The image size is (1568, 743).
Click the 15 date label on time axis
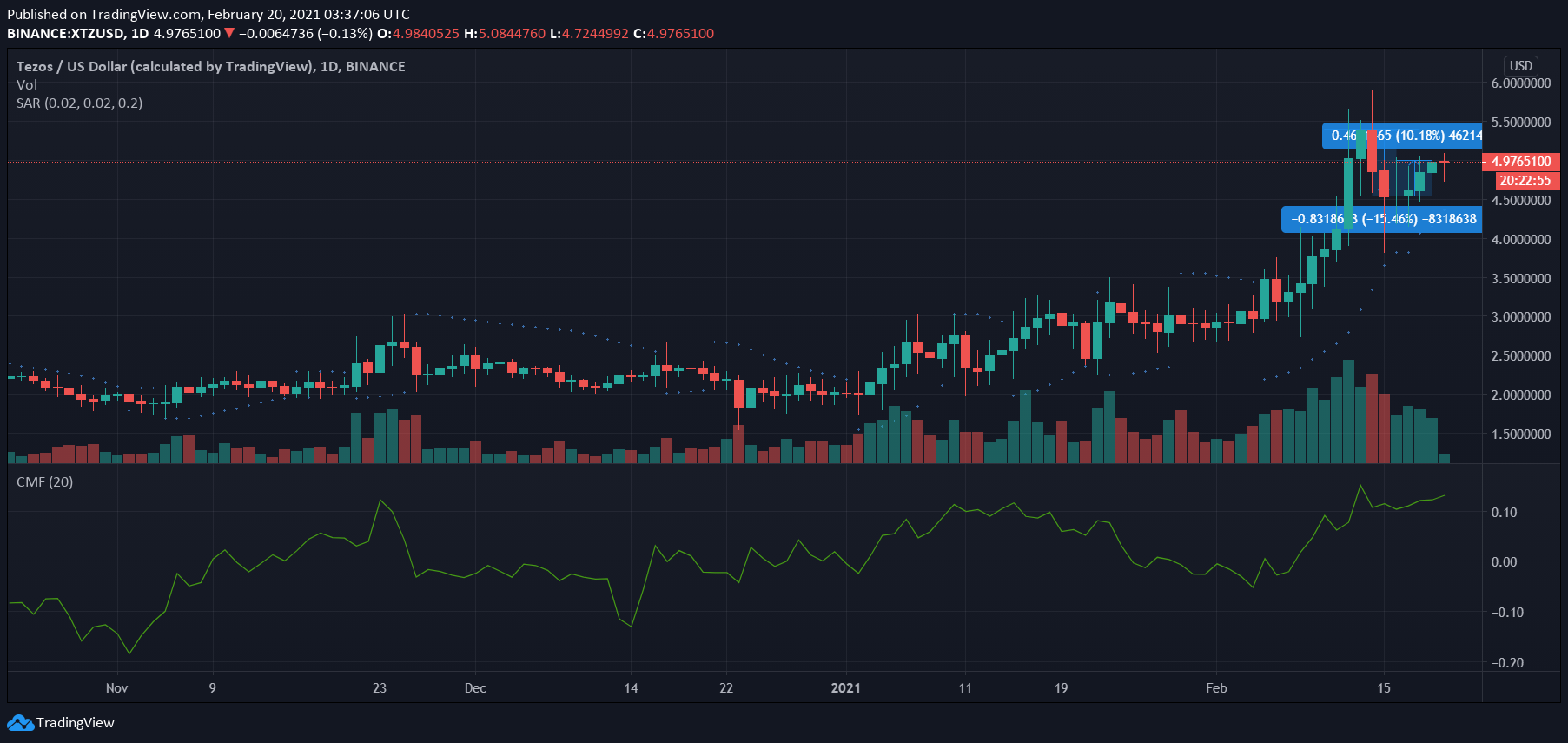pos(1384,688)
